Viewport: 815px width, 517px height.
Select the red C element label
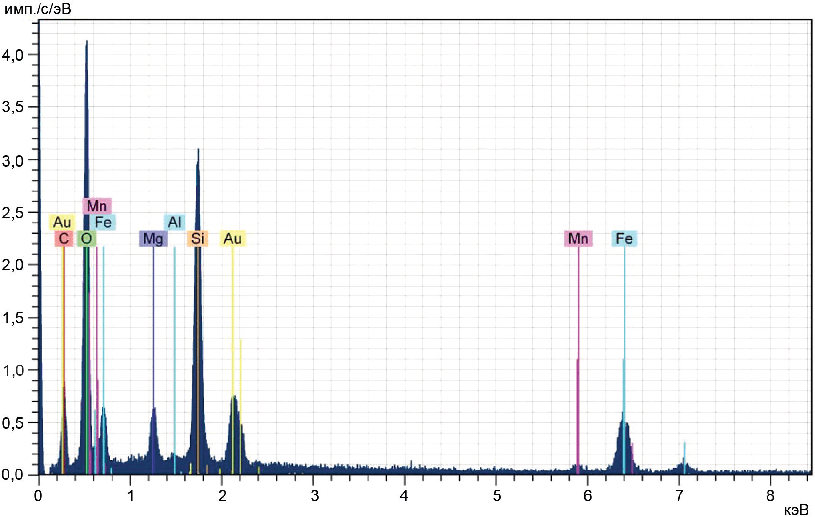(63, 239)
